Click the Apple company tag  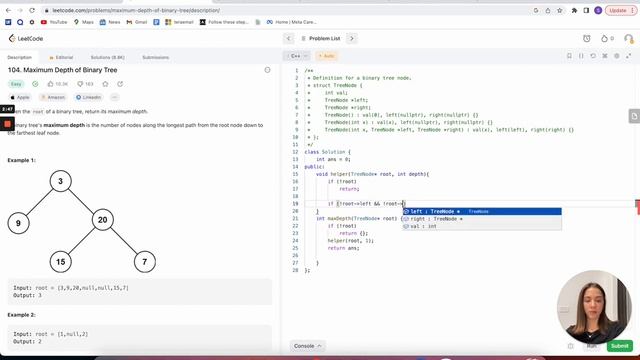[20, 97]
